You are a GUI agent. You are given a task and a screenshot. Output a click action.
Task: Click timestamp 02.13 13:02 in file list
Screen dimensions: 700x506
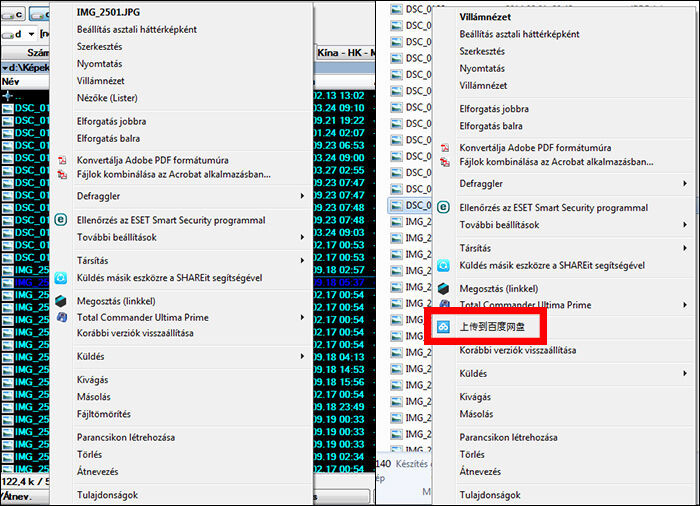click(339, 96)
